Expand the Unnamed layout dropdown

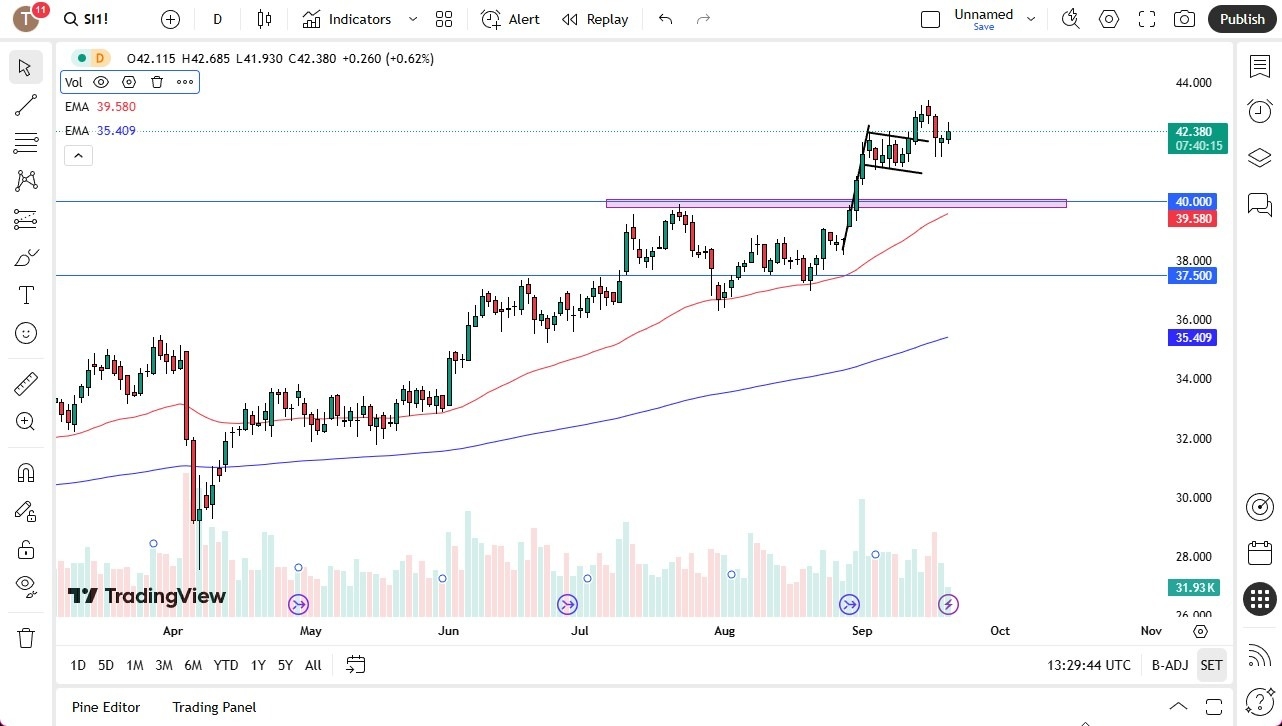coord(1030,17)
